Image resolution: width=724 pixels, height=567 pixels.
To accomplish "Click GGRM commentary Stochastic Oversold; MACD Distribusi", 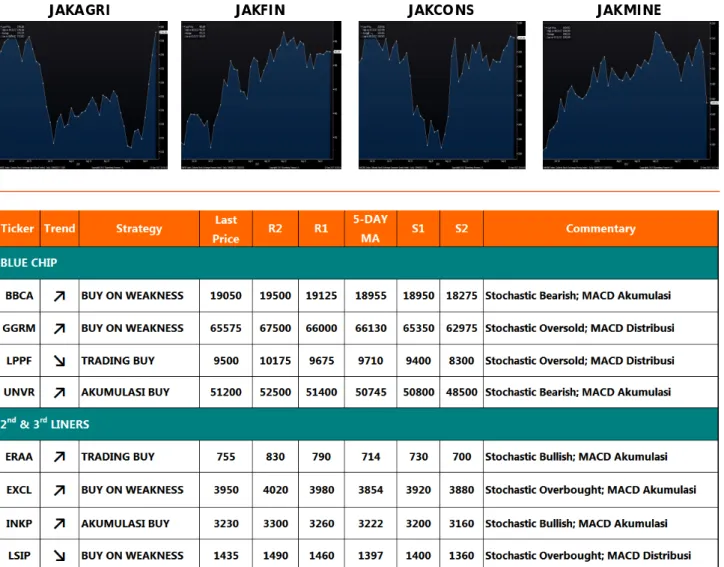I will pos(579,328).
